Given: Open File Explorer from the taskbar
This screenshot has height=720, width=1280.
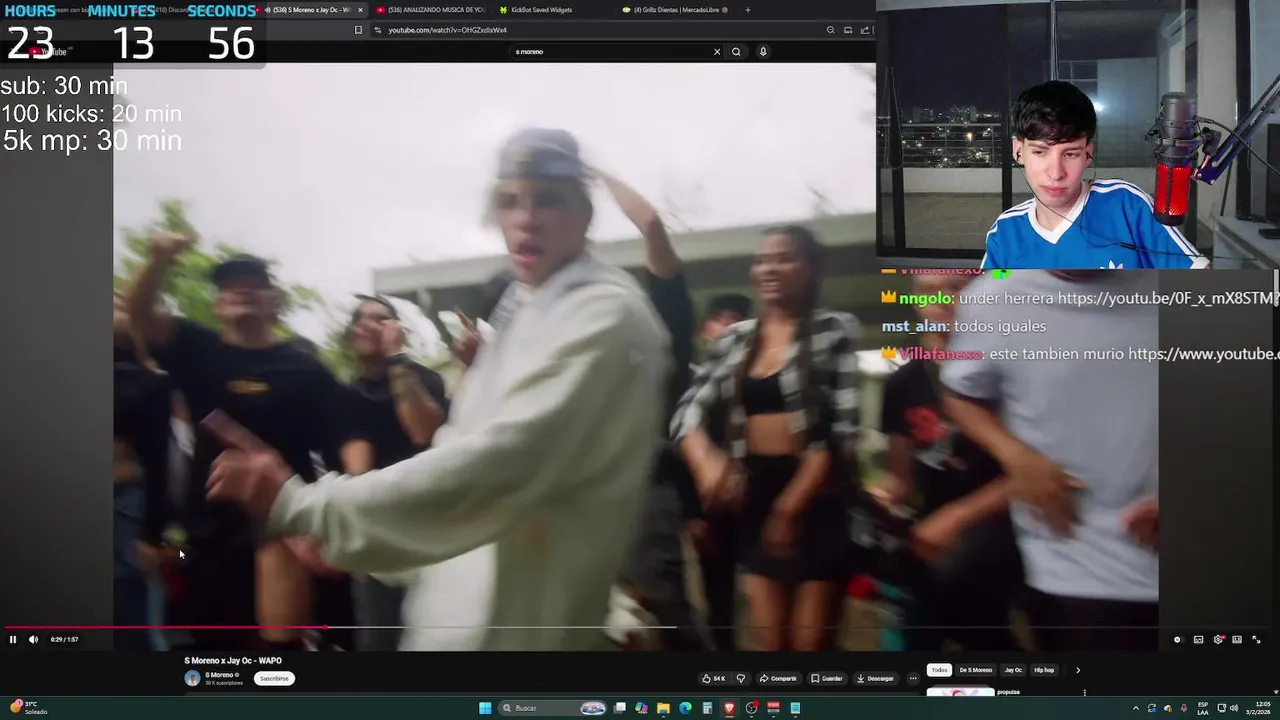Looking at the screenshot, I should pyautogui.click(x=663, y=708).
